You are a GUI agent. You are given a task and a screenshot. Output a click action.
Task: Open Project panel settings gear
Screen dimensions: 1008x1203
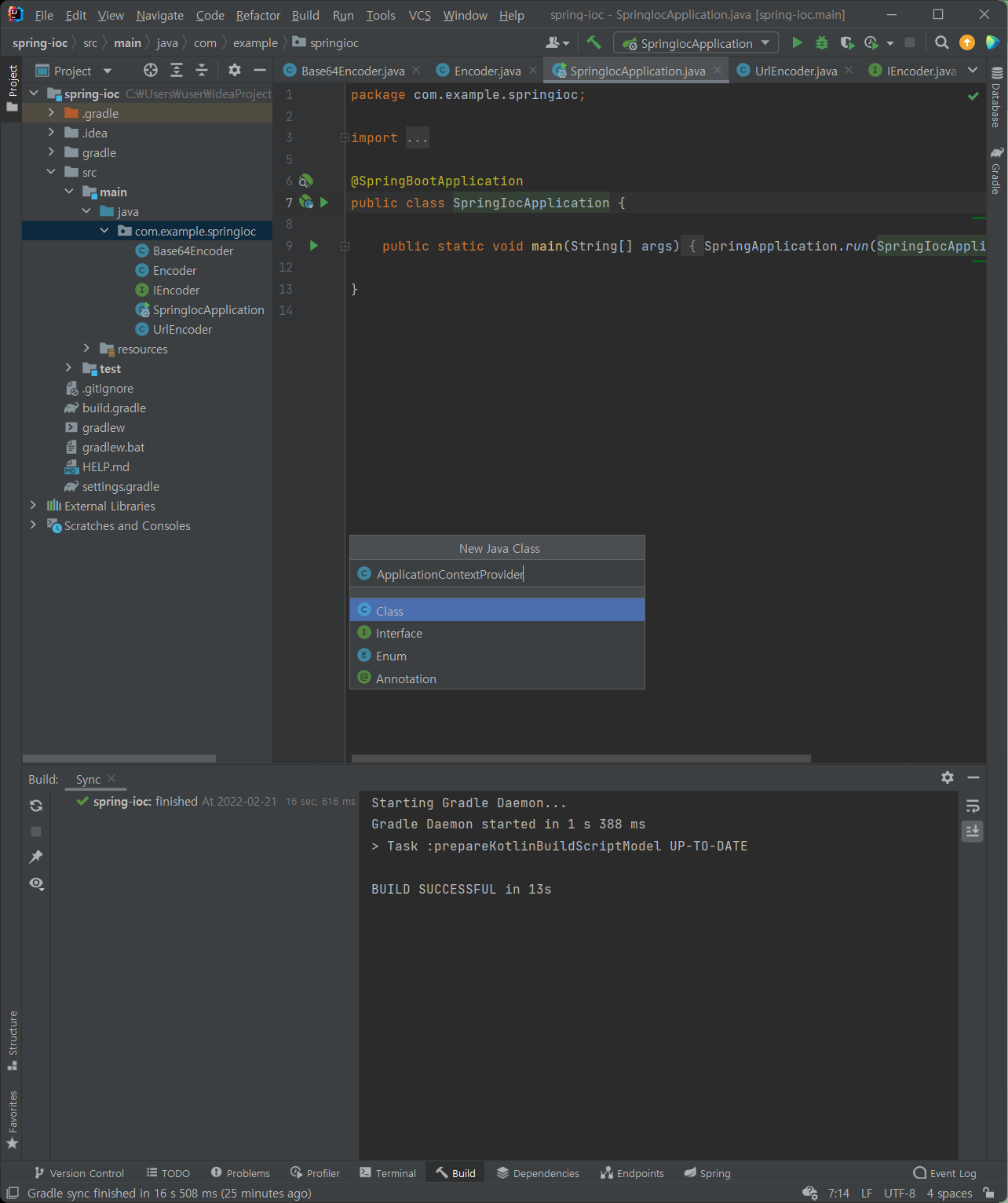(235, 71)
